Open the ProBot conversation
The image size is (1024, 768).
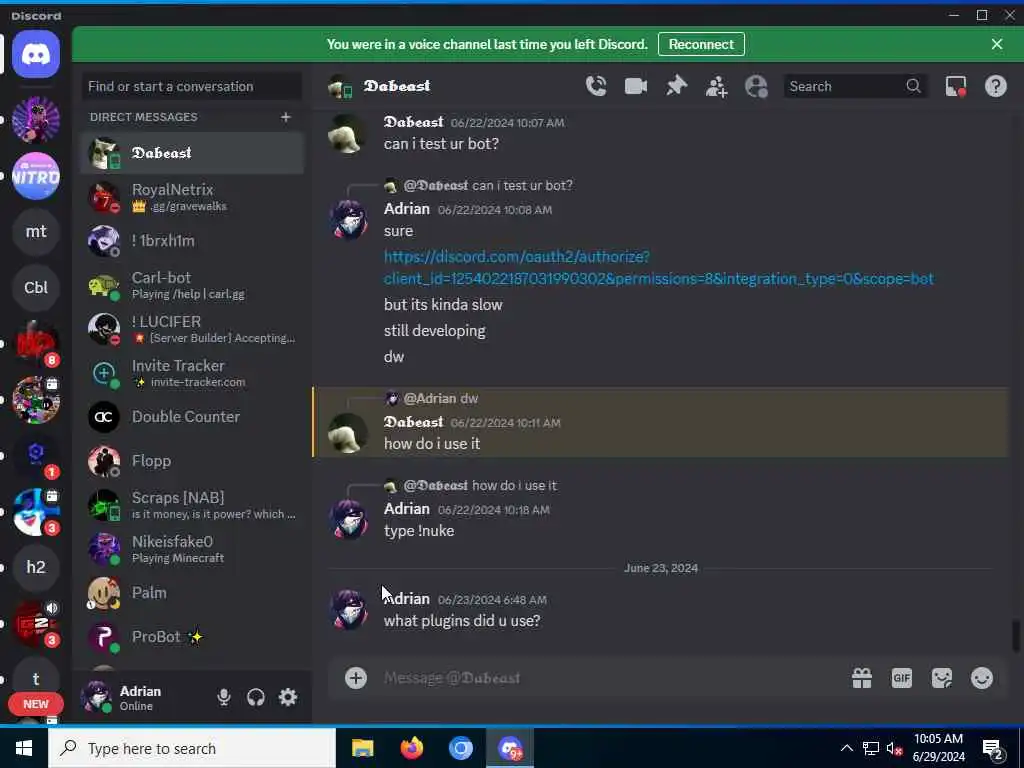tap(192, 637)
